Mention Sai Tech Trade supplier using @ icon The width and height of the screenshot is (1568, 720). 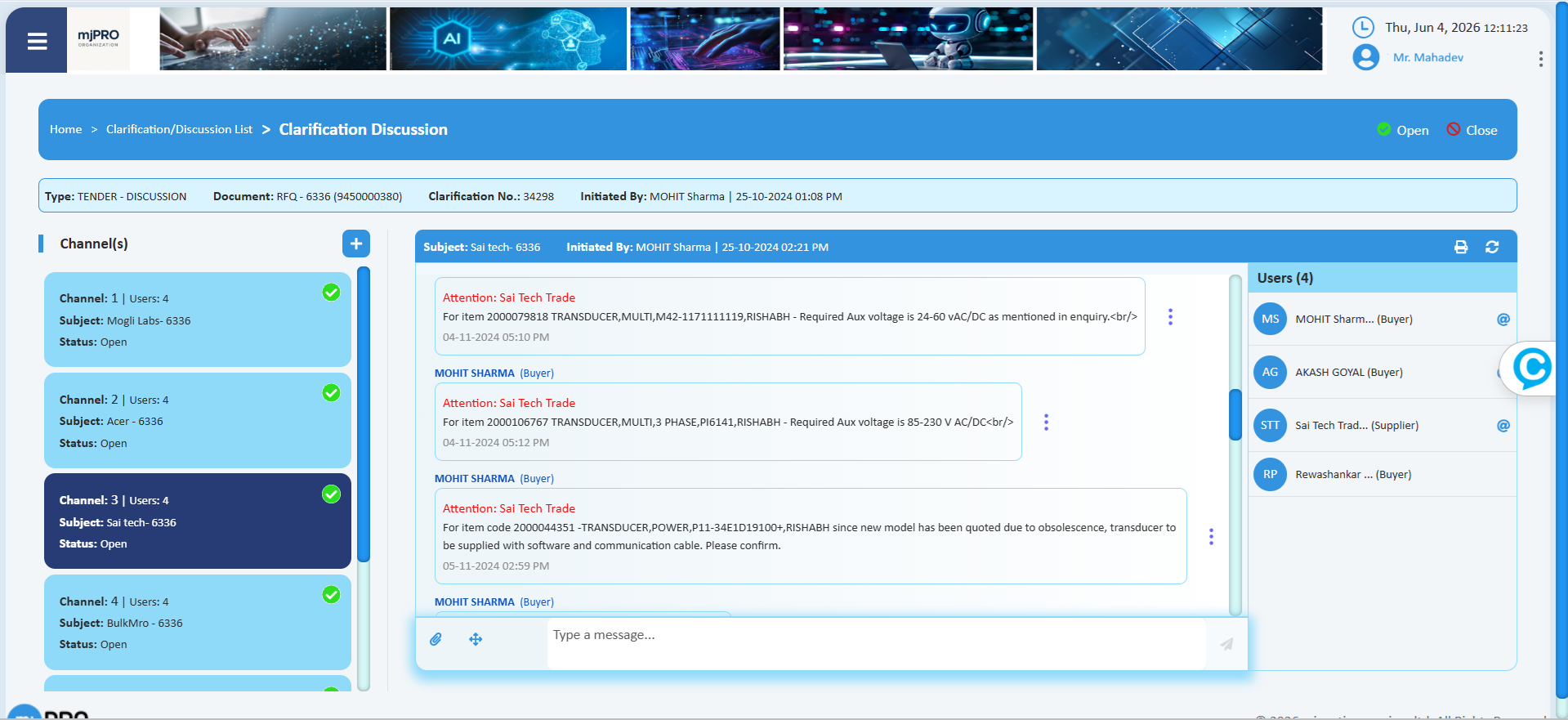[1503, 426]
